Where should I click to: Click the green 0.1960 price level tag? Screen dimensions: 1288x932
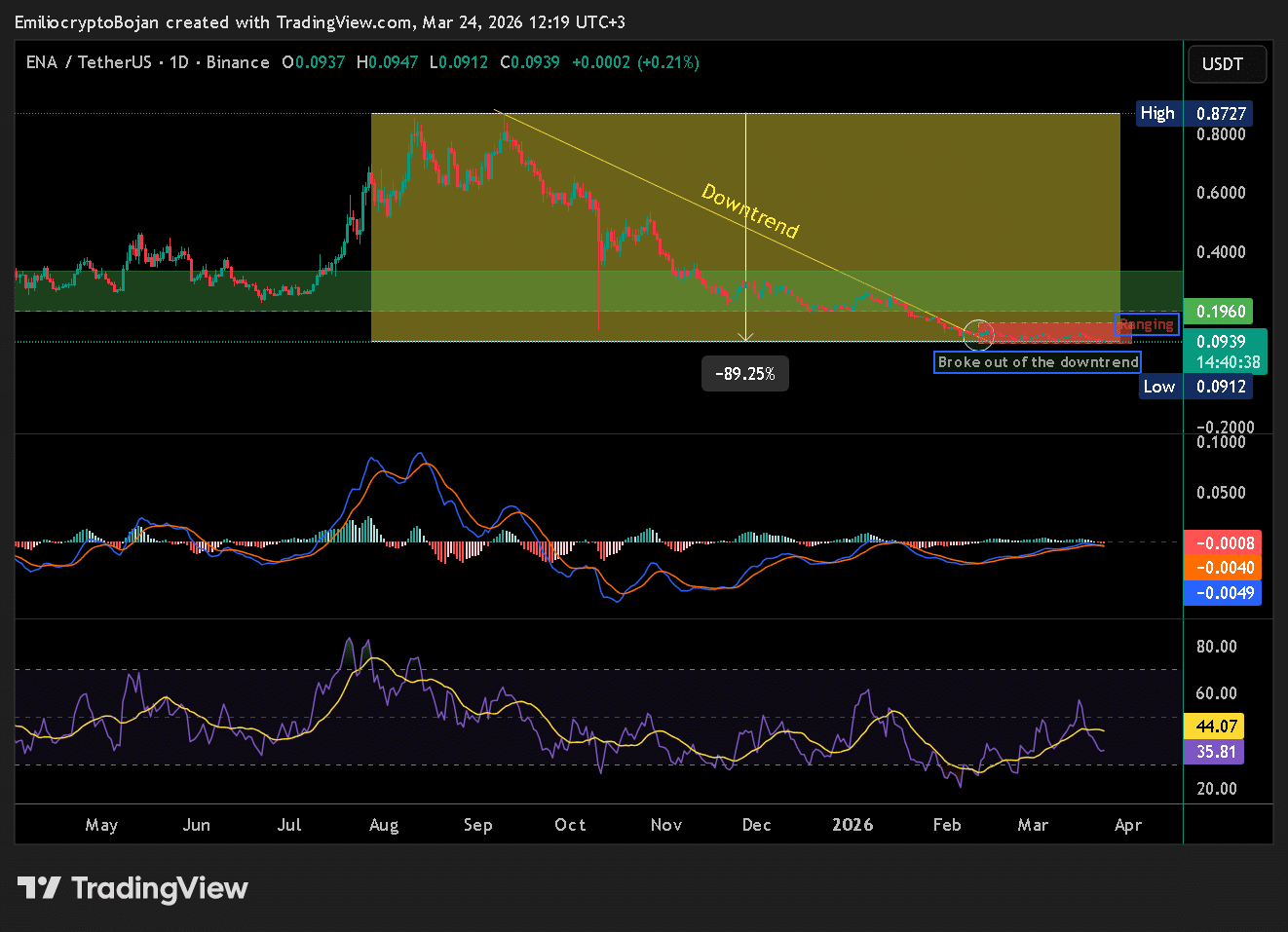click(x=1221, y=312)
